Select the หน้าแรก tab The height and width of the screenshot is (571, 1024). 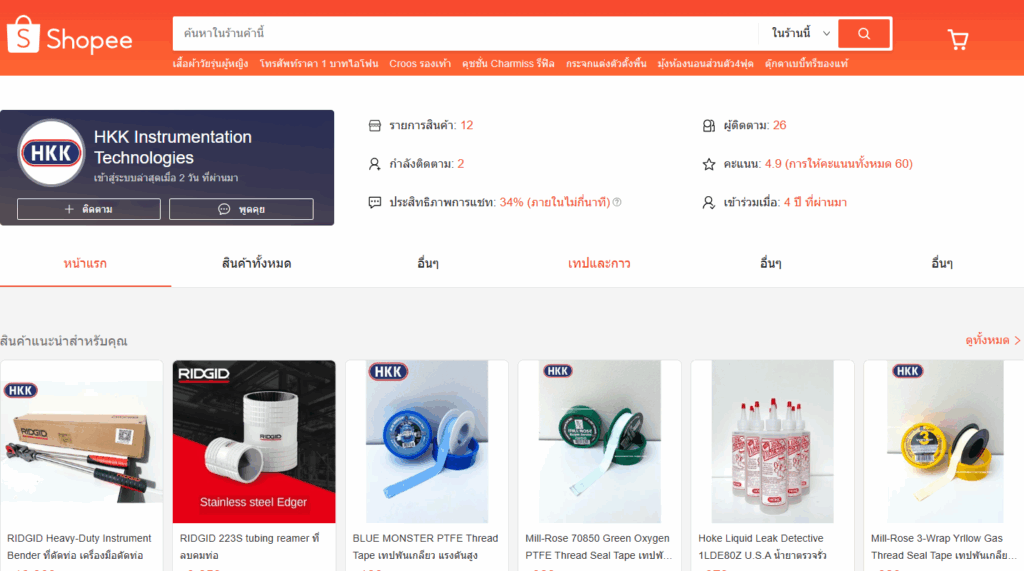[86, 263]
